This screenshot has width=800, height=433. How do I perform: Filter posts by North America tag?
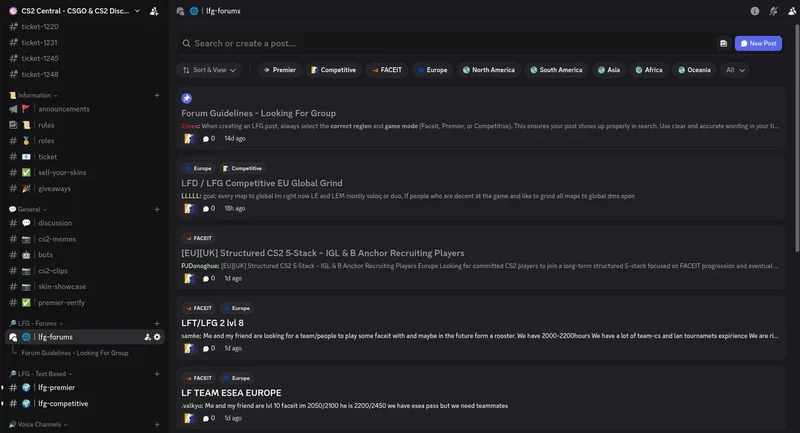click(489, 70)
